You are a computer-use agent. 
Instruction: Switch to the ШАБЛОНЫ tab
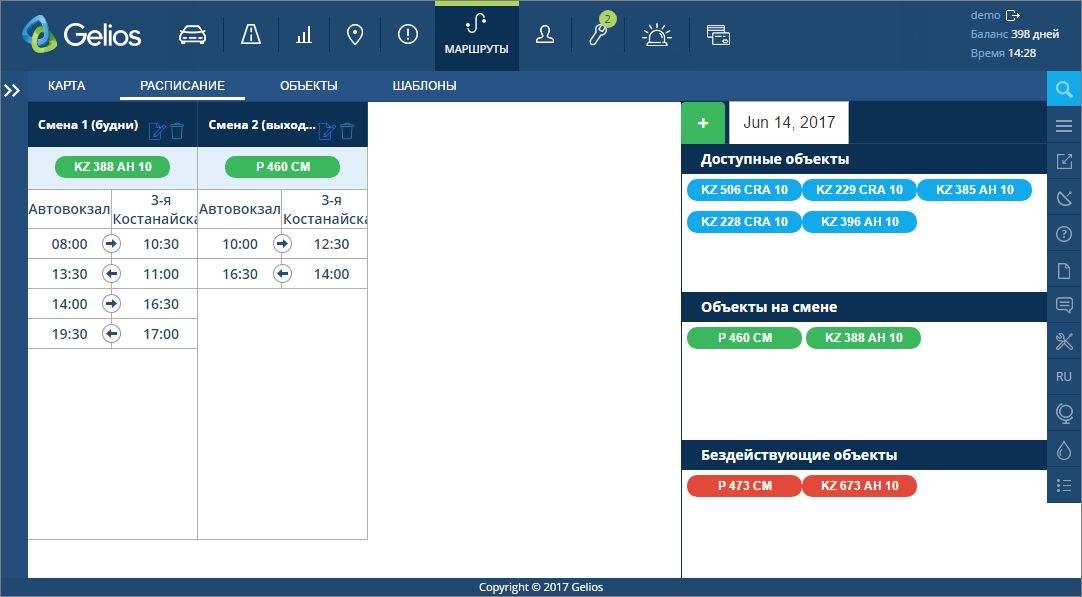[x=425, y=86]
